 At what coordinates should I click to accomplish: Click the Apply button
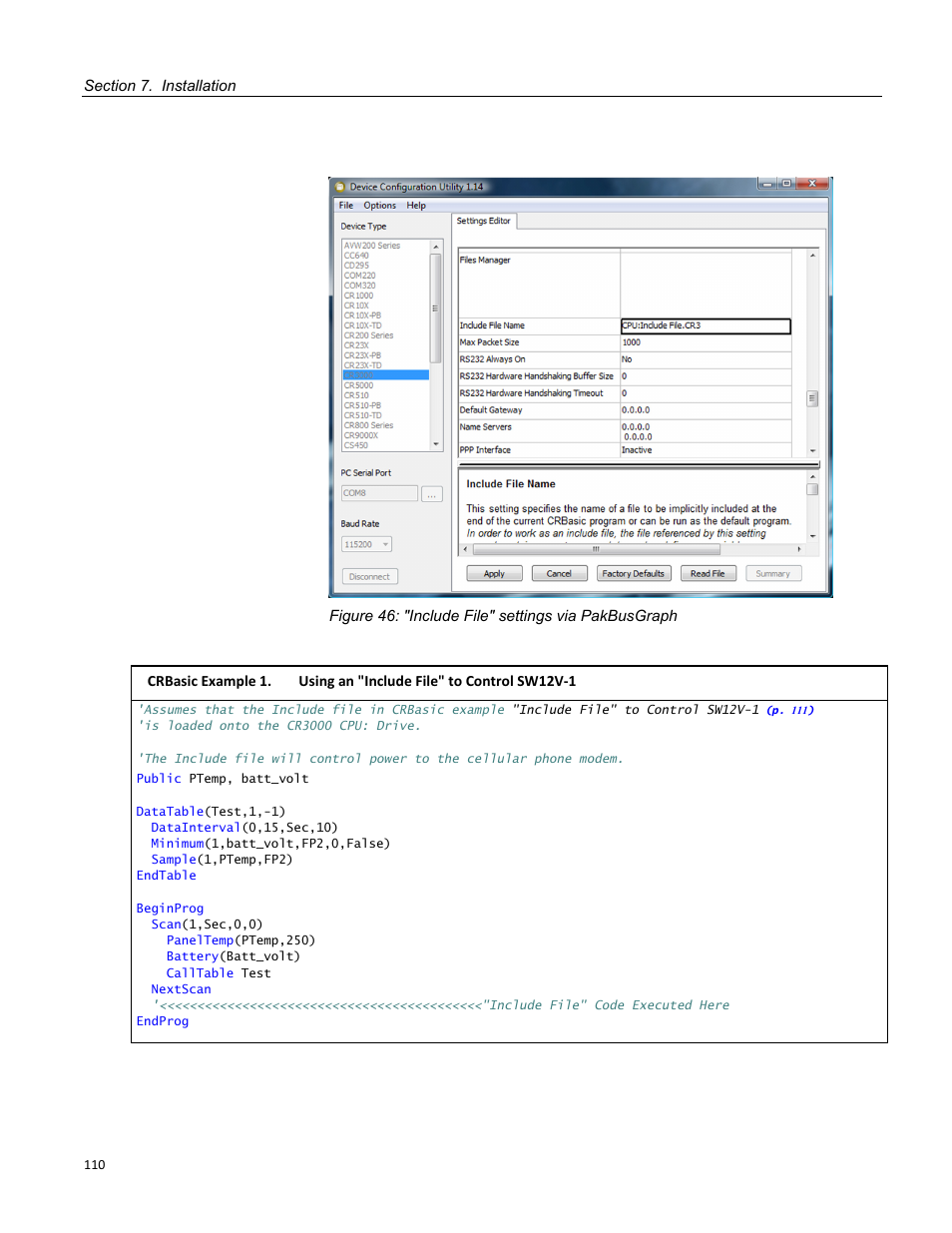point(494,574)
